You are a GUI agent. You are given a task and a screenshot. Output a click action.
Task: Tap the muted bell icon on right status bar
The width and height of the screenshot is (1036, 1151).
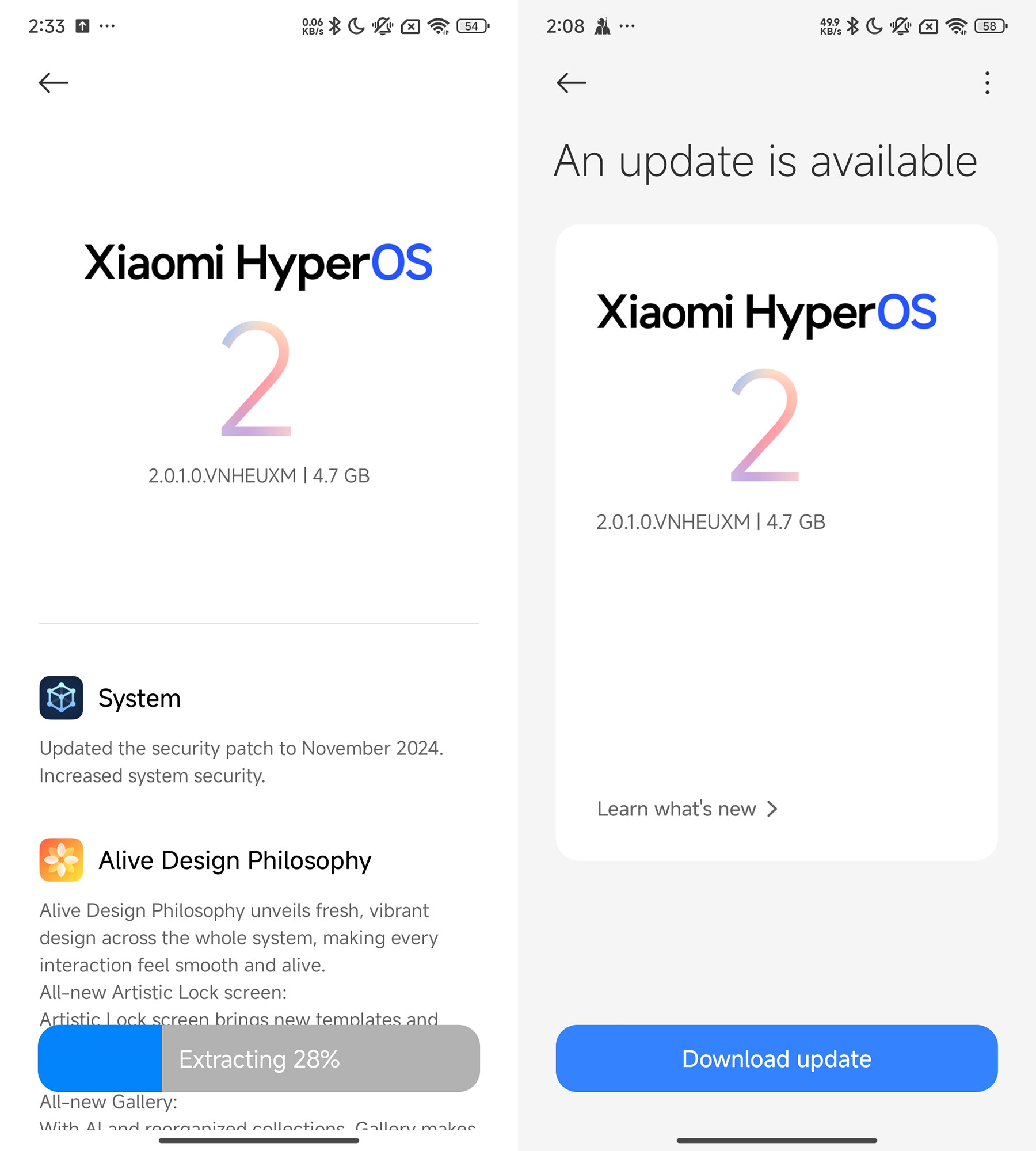[901, 26]
